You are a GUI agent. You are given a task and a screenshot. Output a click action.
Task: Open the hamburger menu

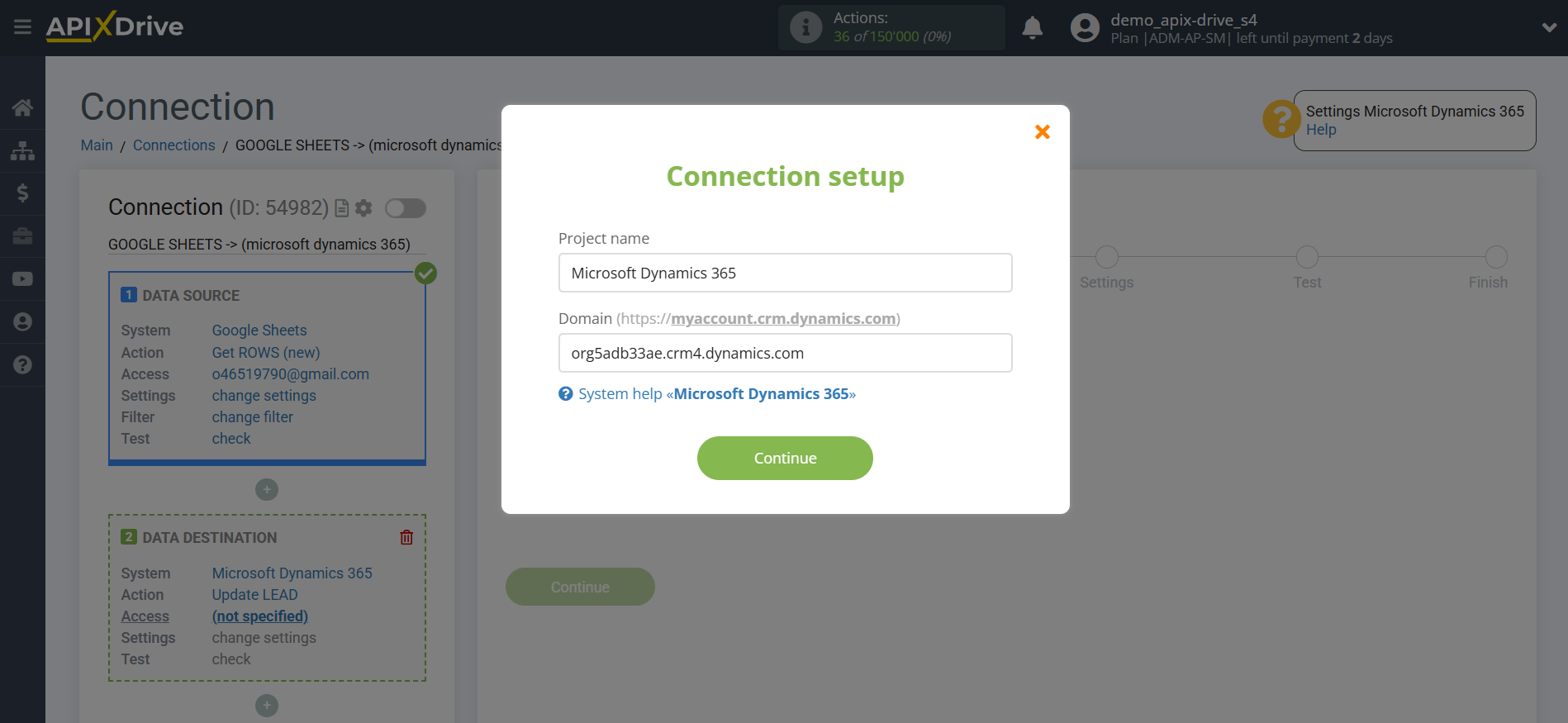point(22,27)
